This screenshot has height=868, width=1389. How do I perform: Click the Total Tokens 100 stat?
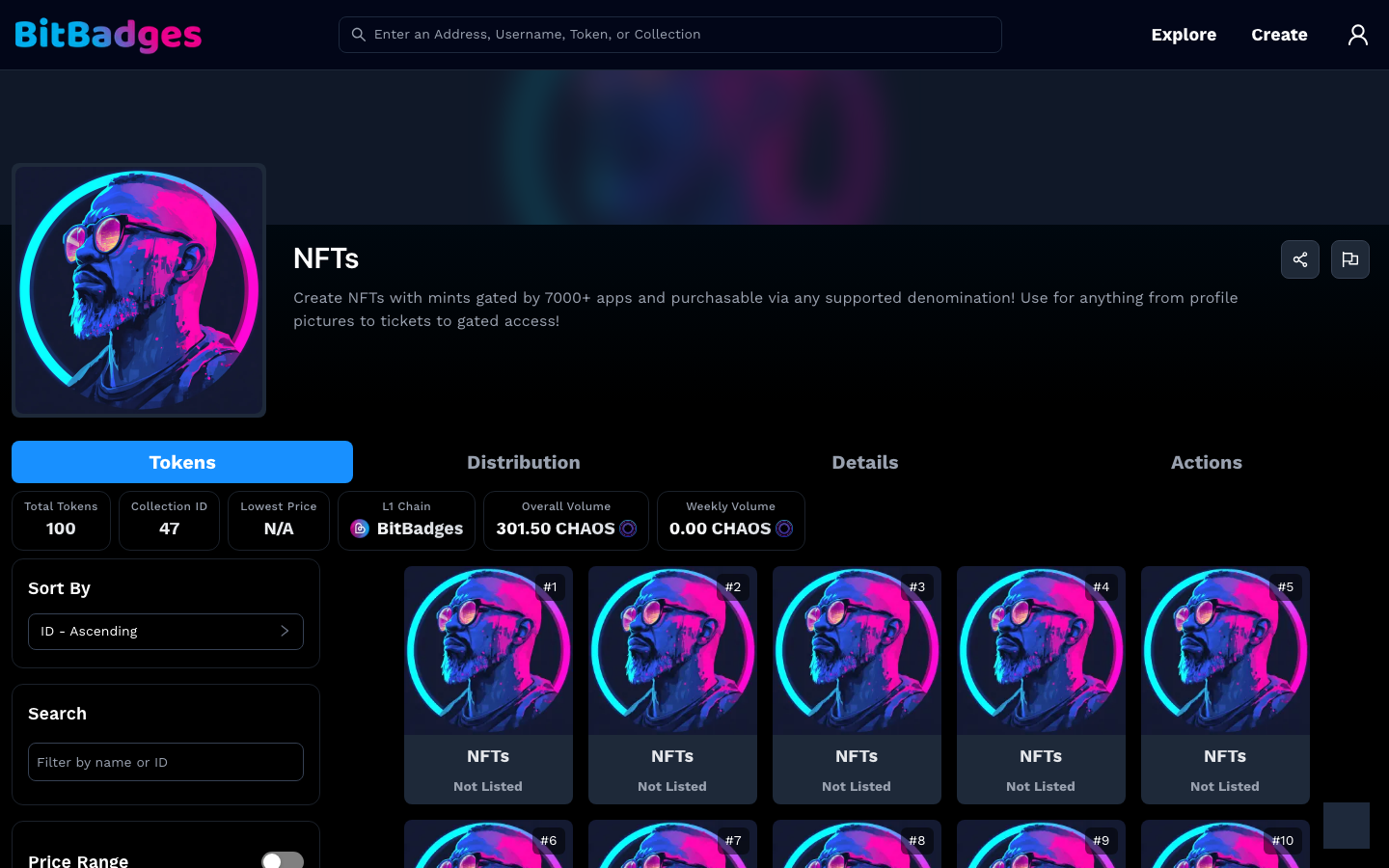pos(61,521)
